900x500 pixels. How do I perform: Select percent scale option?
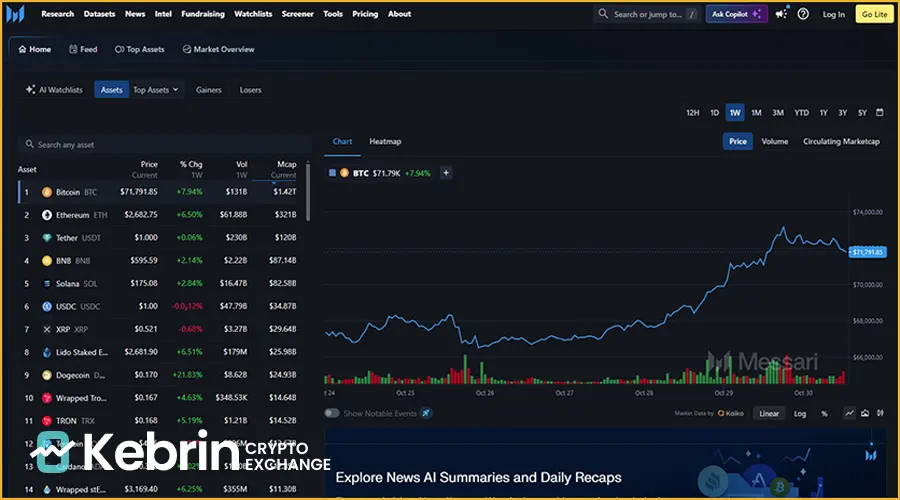click(824, 413)
